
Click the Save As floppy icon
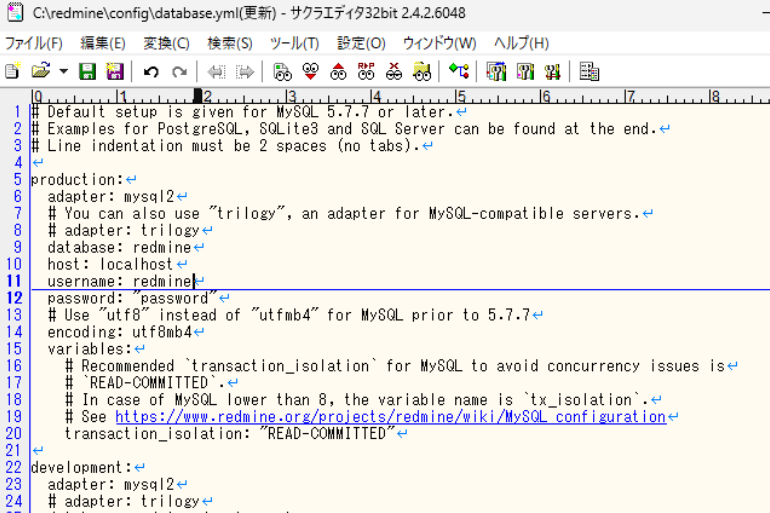(x=114, y=71)
